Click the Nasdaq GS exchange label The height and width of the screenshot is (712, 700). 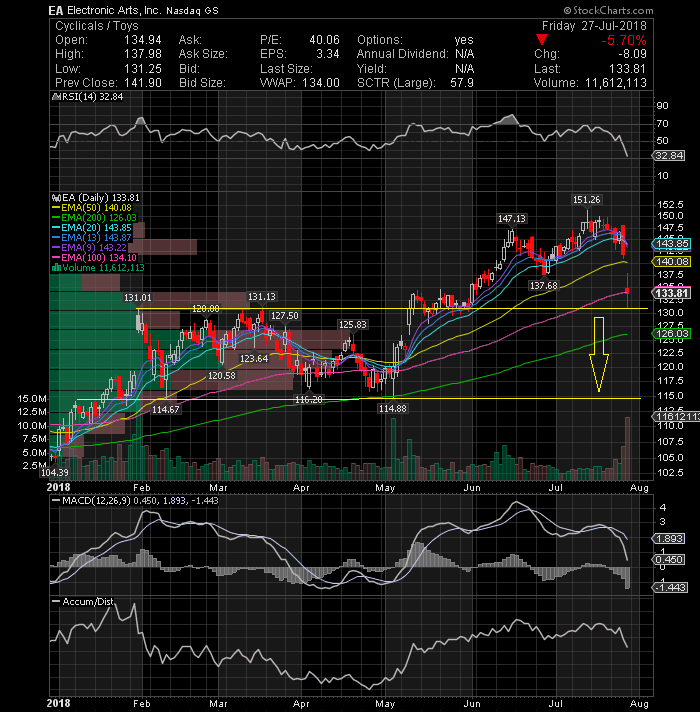point(192,10)
